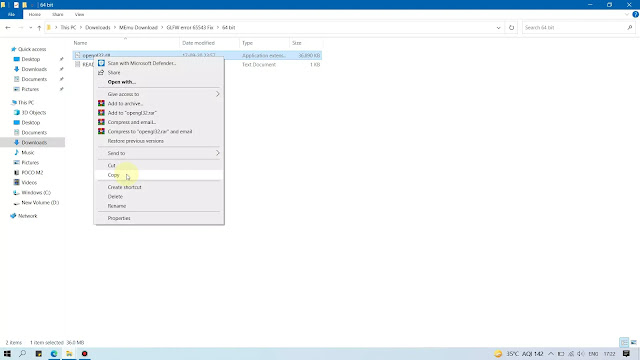Open Explorer Help question mark icon
This screenshot has width=640, height=360.
tap(636, 14)
